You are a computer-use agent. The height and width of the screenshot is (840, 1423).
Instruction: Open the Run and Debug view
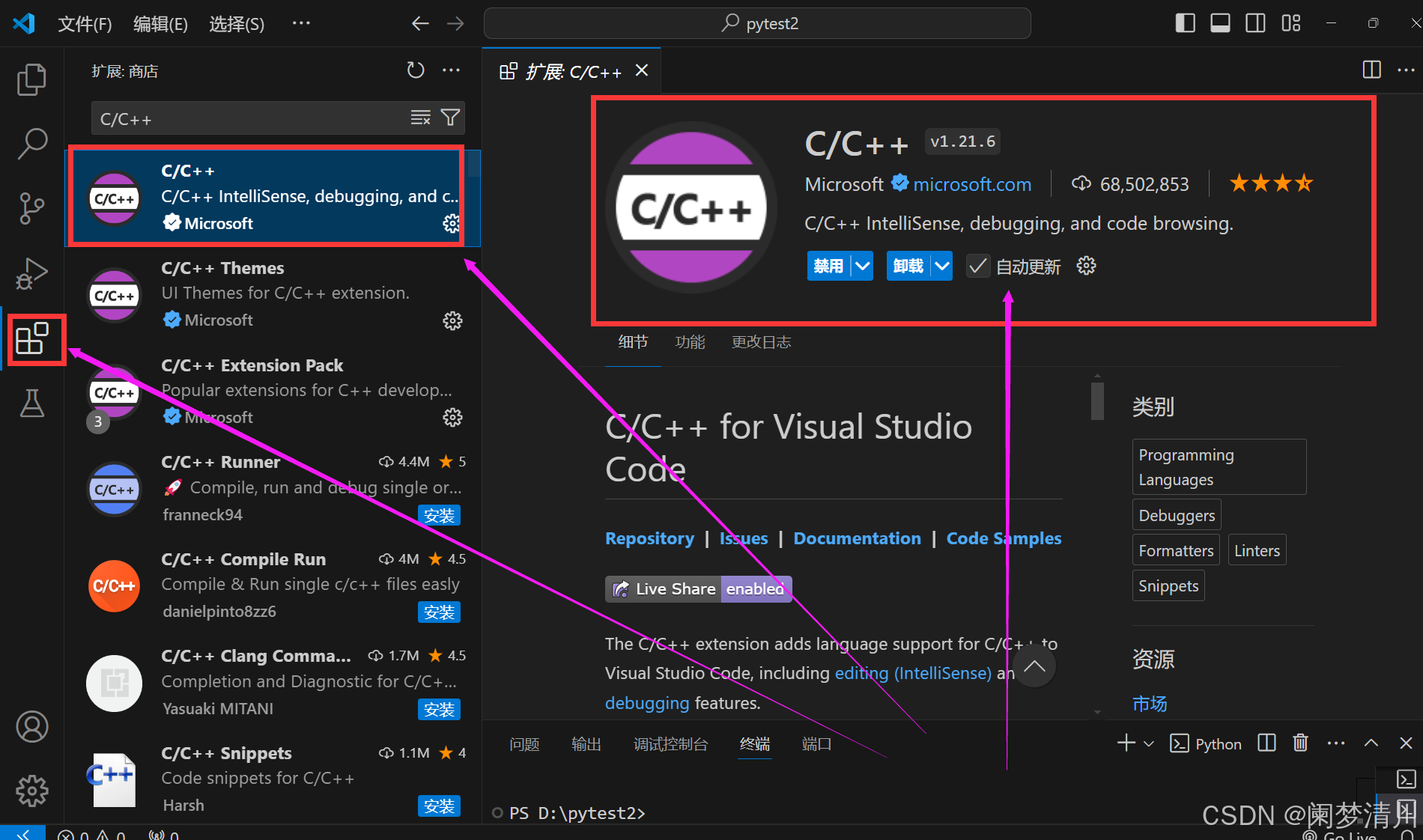[31, 273]
